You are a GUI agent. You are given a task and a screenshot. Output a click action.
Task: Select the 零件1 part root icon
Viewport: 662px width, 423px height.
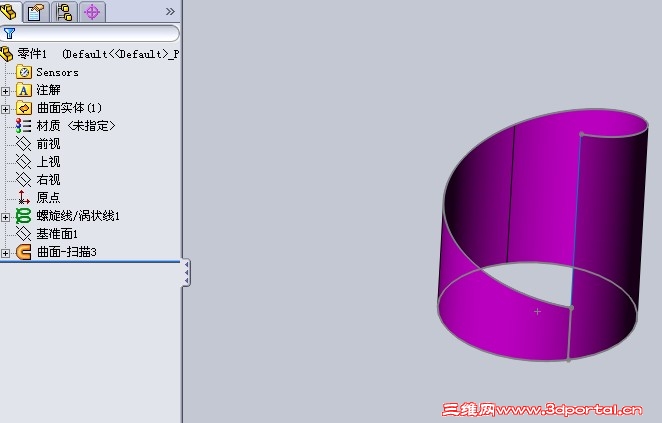(7, 54)
